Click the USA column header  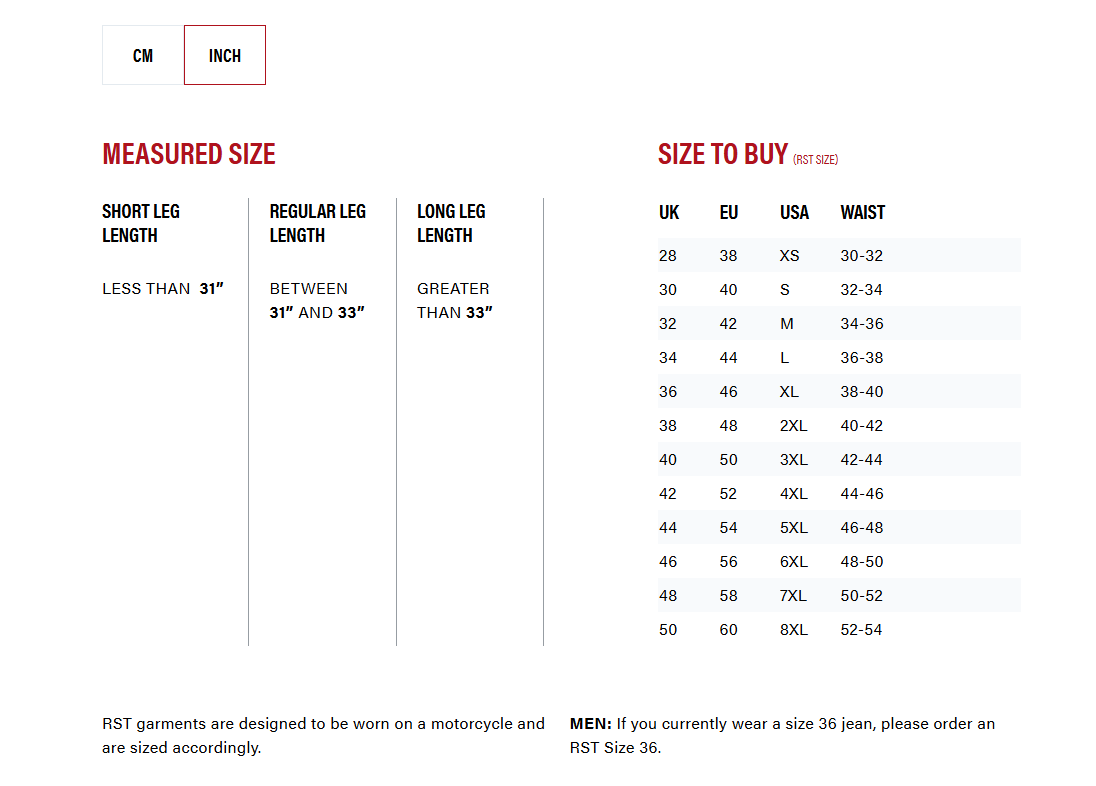794,212
